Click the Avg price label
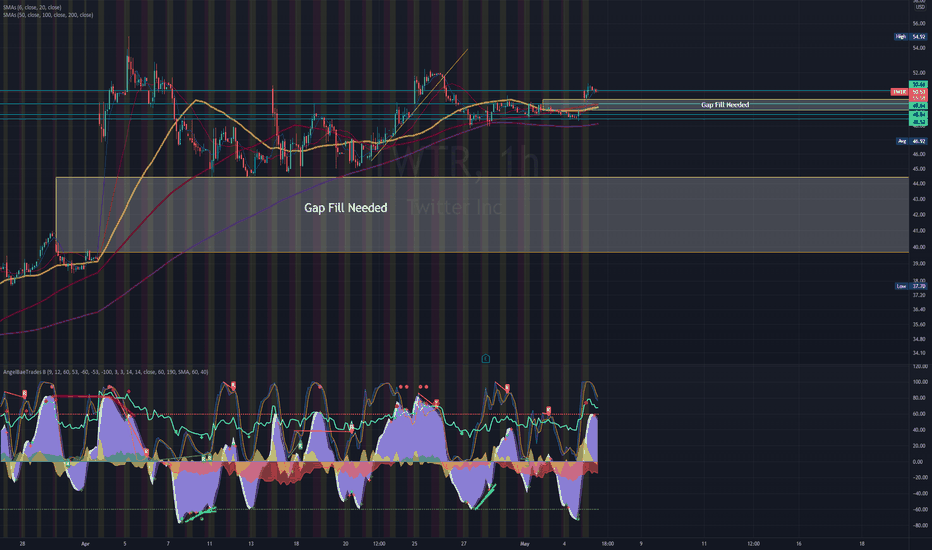This screenshot has height=550, width=932. (x=902, y=141)
